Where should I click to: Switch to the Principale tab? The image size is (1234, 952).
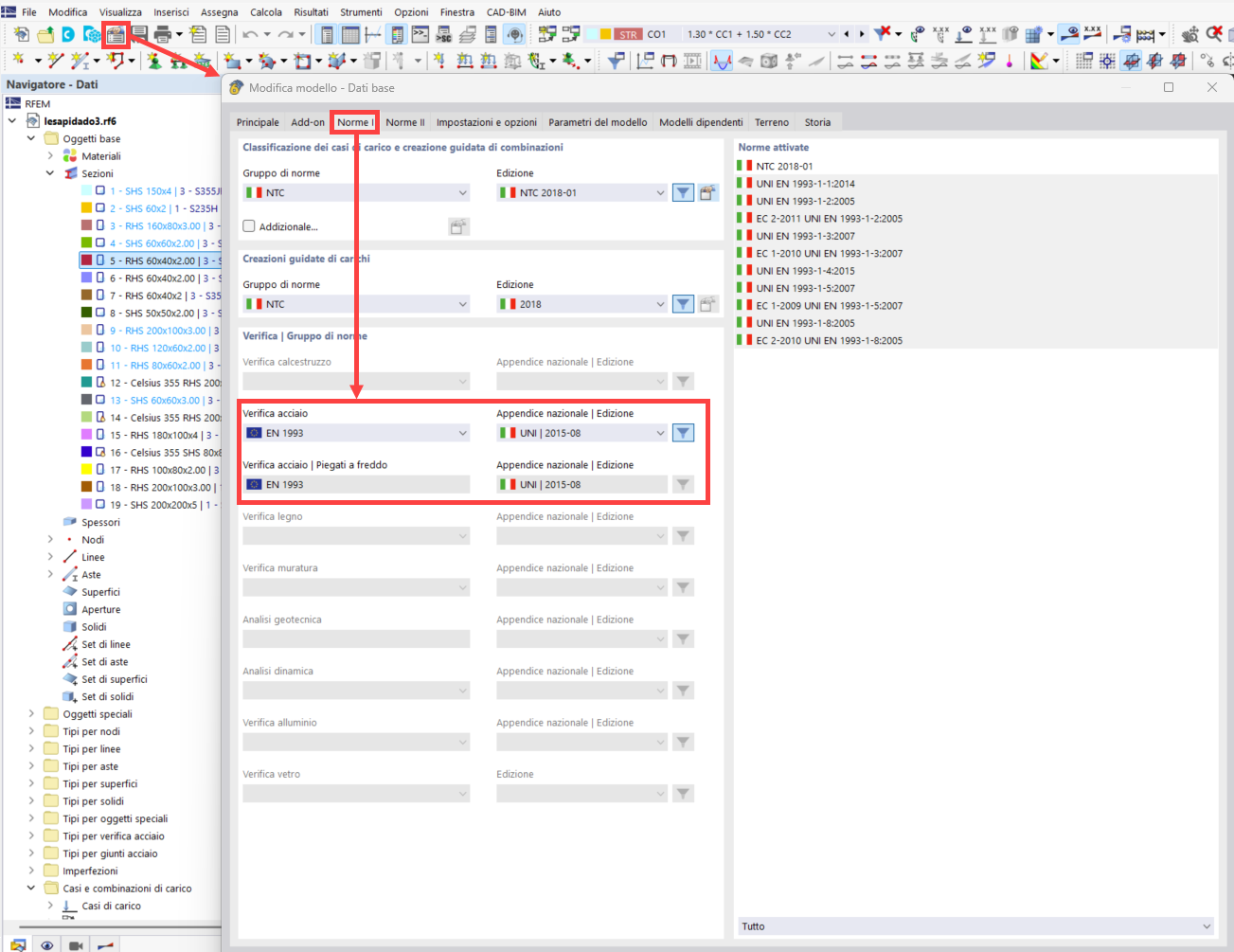(258, 122)
